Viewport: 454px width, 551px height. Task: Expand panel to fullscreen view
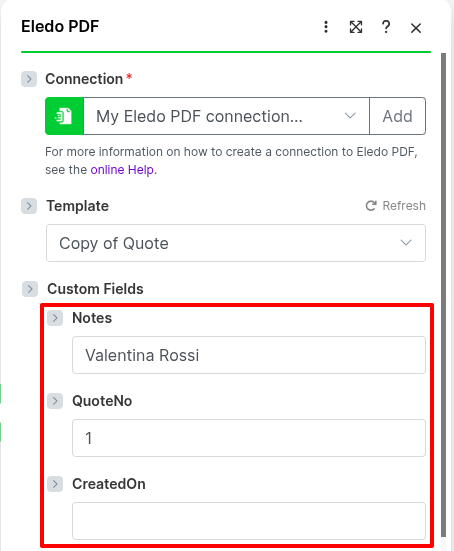(356, 27)
